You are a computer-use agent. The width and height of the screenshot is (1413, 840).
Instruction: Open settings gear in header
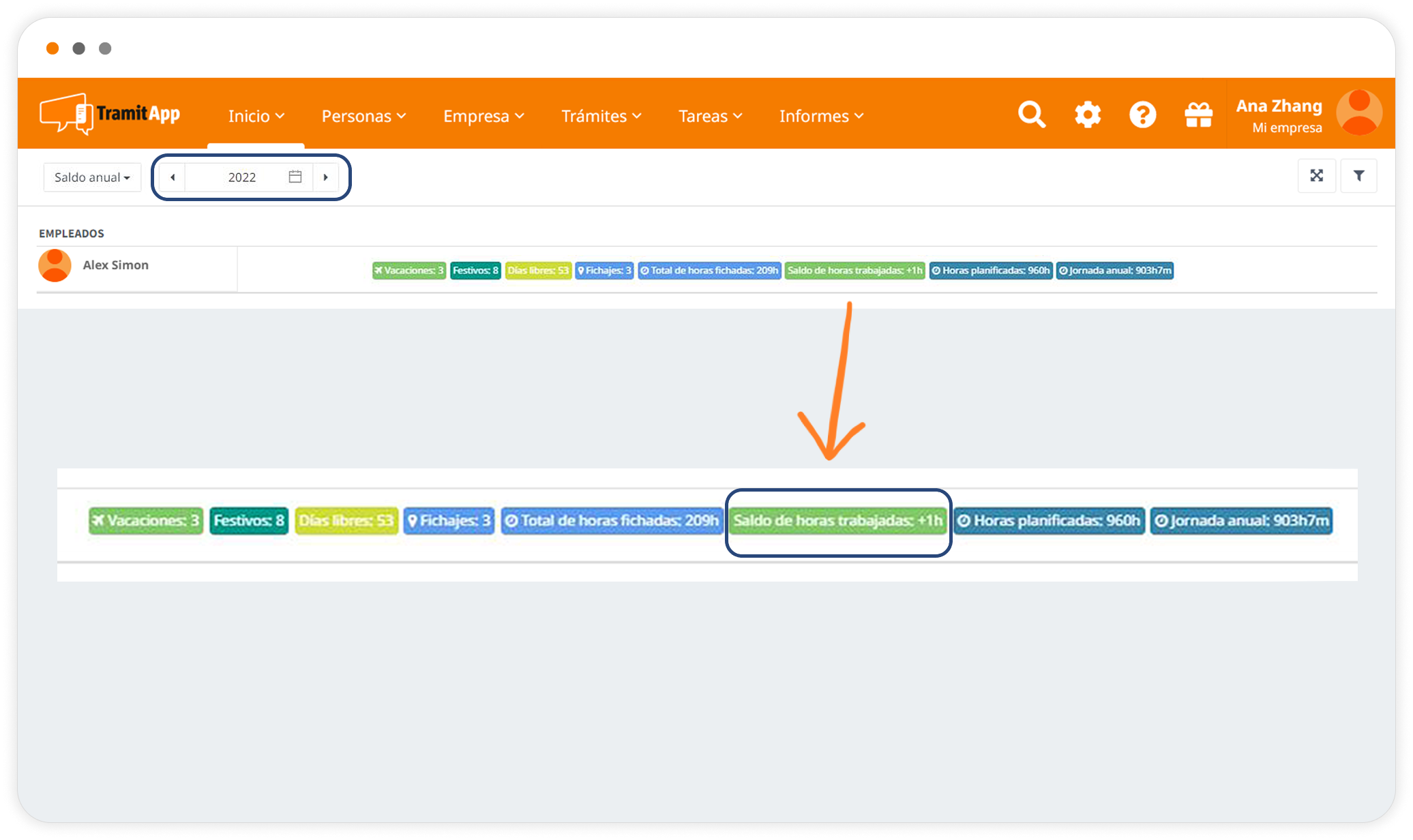click(x=1087, y=115)
